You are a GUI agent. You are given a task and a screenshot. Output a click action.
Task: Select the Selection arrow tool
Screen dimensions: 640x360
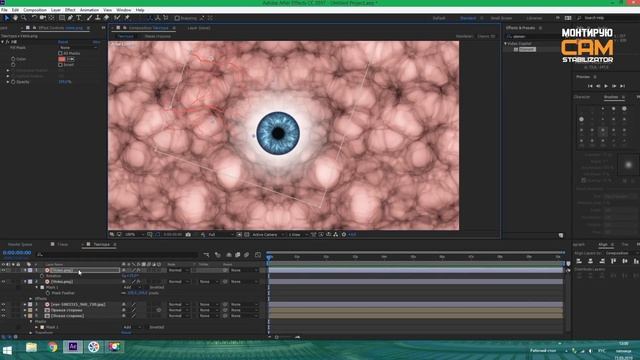(x=7, y=18)
